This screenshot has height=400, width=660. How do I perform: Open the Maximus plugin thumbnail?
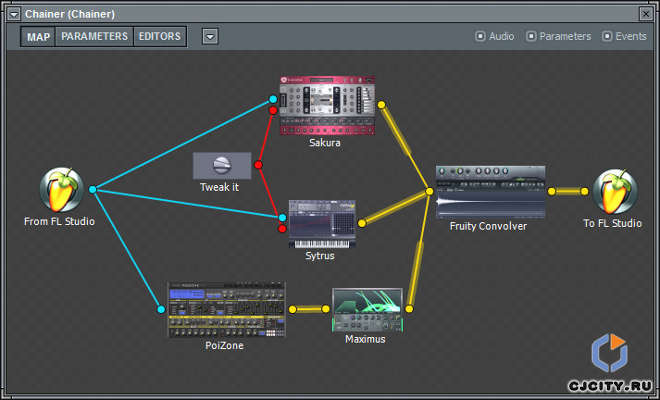click(x=367, y=310)
